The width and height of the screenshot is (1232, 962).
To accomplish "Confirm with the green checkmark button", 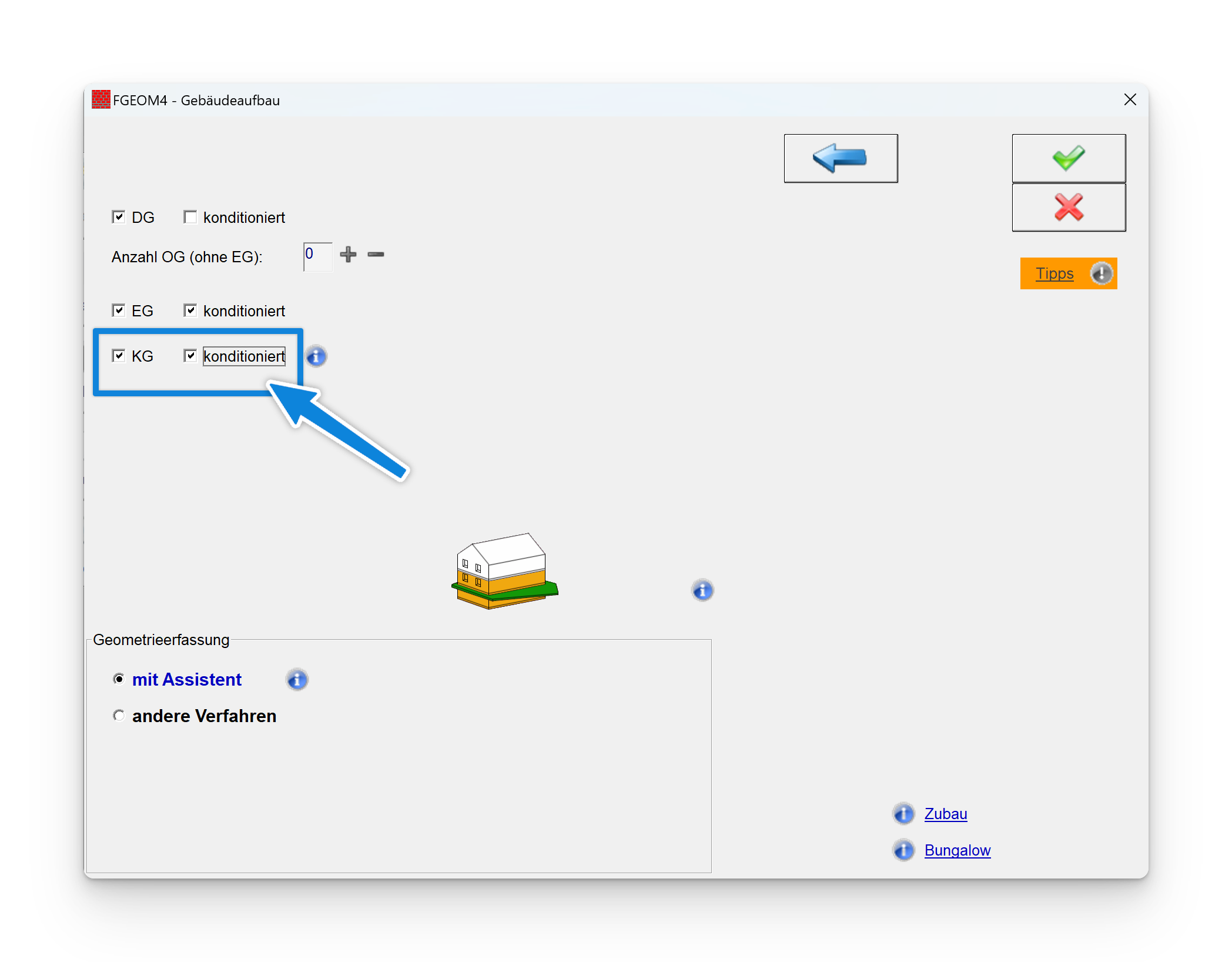I will tap(1068, 158).
